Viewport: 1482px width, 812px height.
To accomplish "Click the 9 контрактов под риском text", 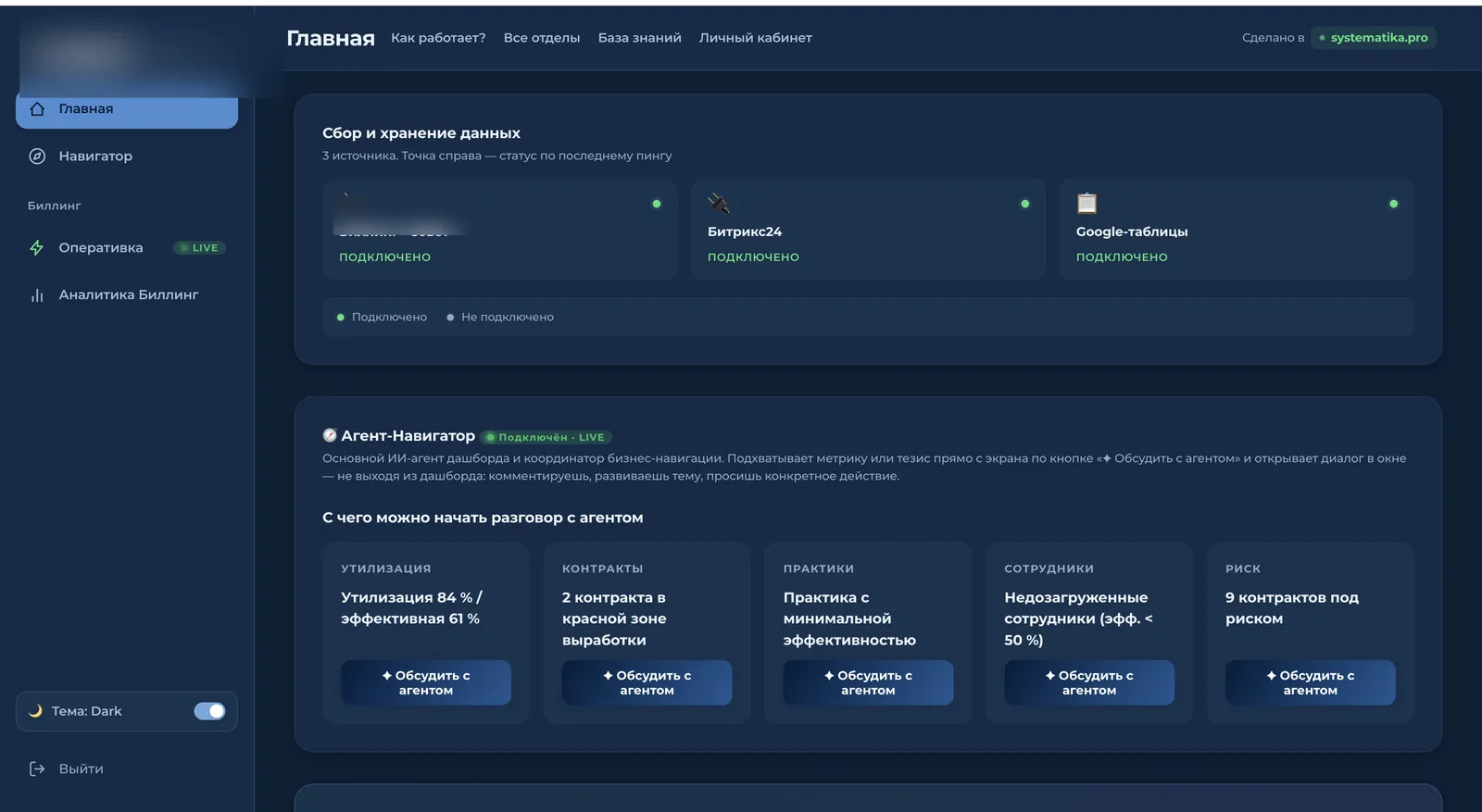I will pos(1292,608).
